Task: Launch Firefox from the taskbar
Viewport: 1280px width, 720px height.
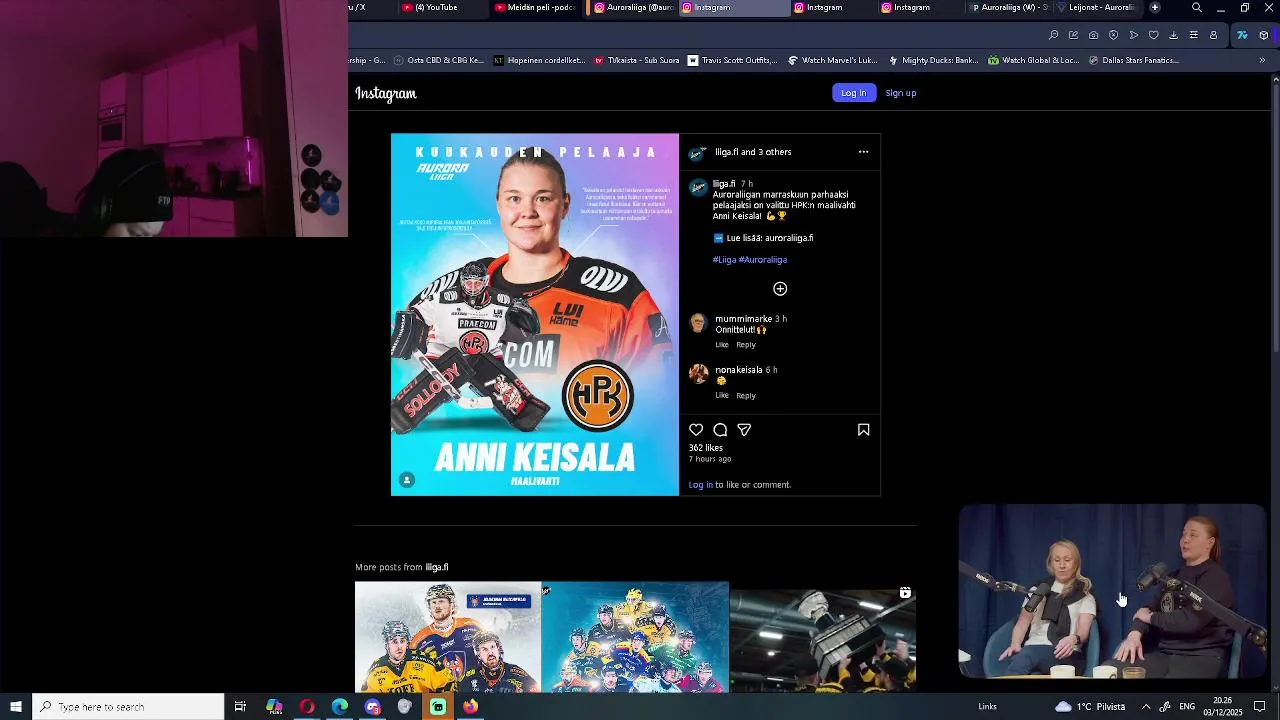Action: [471, 707]
